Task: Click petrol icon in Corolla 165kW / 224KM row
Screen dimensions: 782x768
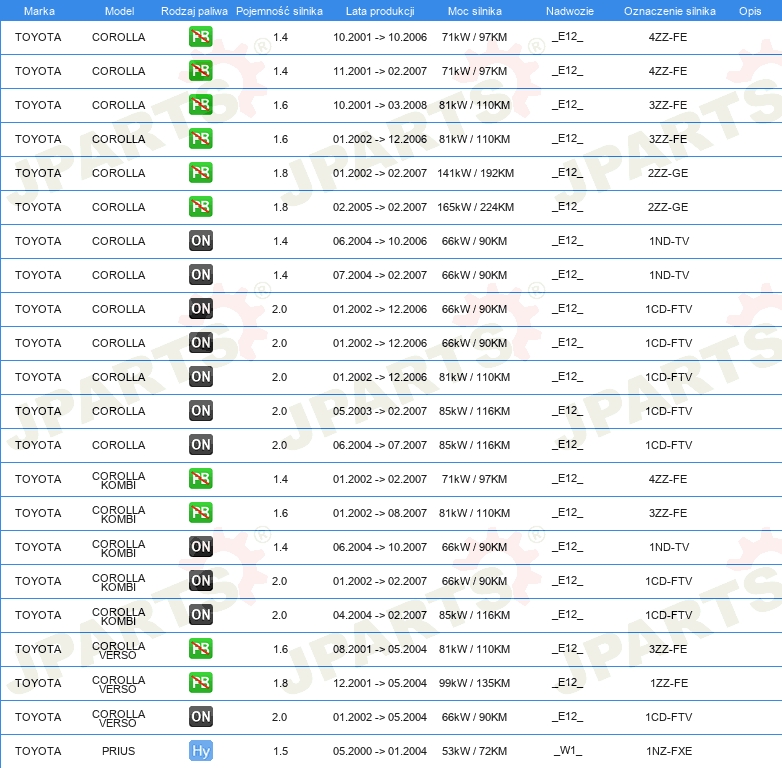Action: [x=200, y=206]
